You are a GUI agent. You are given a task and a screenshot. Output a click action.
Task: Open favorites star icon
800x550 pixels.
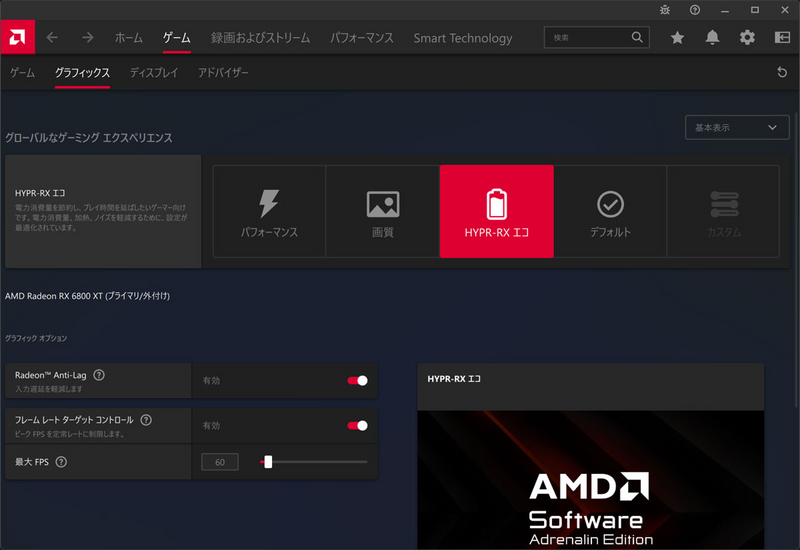pos(677,37)
